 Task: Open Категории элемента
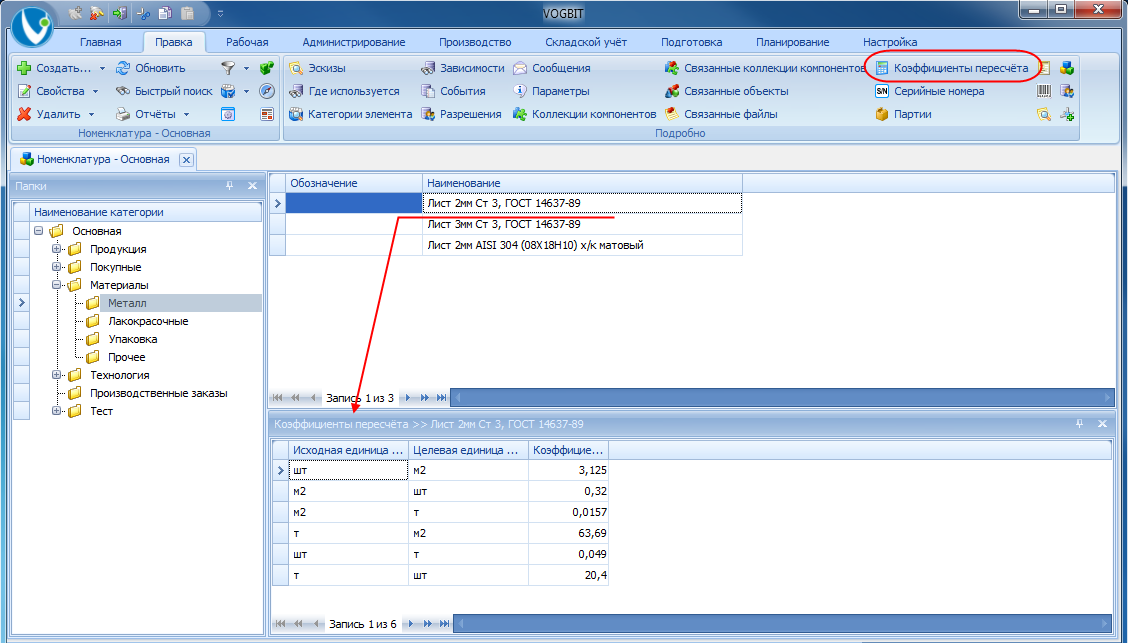point(350,114)
